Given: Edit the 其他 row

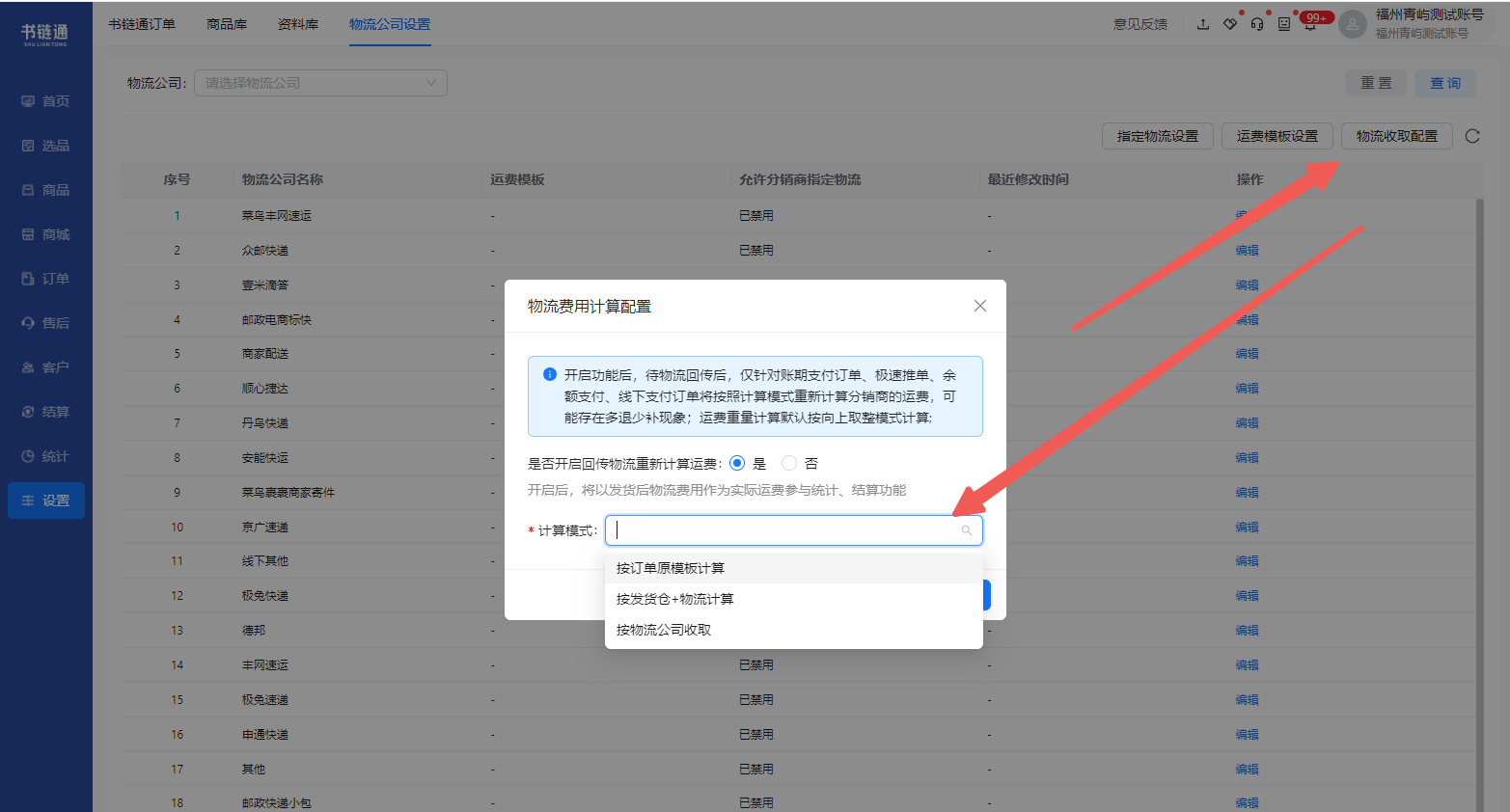Looking at the screenshot, I should point(1248,770).
